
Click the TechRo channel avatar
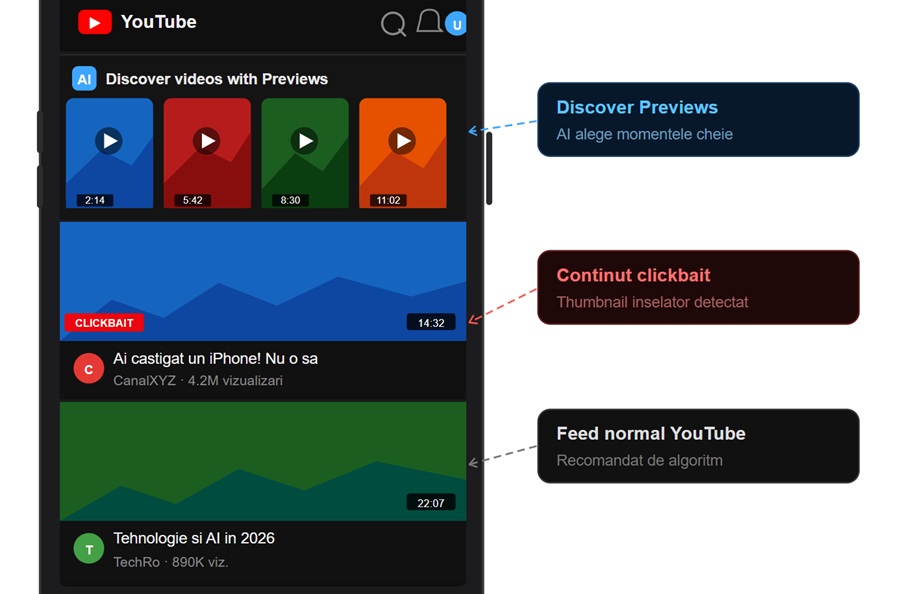(x=88, y=548)
